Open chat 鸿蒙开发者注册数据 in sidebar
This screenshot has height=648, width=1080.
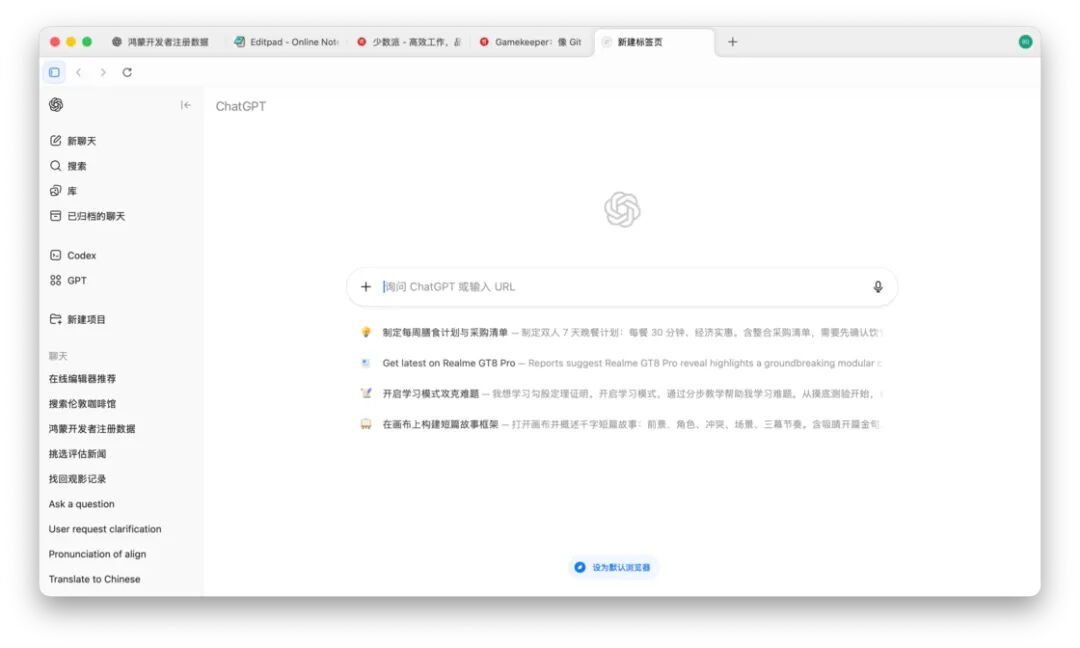(x=92, y=429)
